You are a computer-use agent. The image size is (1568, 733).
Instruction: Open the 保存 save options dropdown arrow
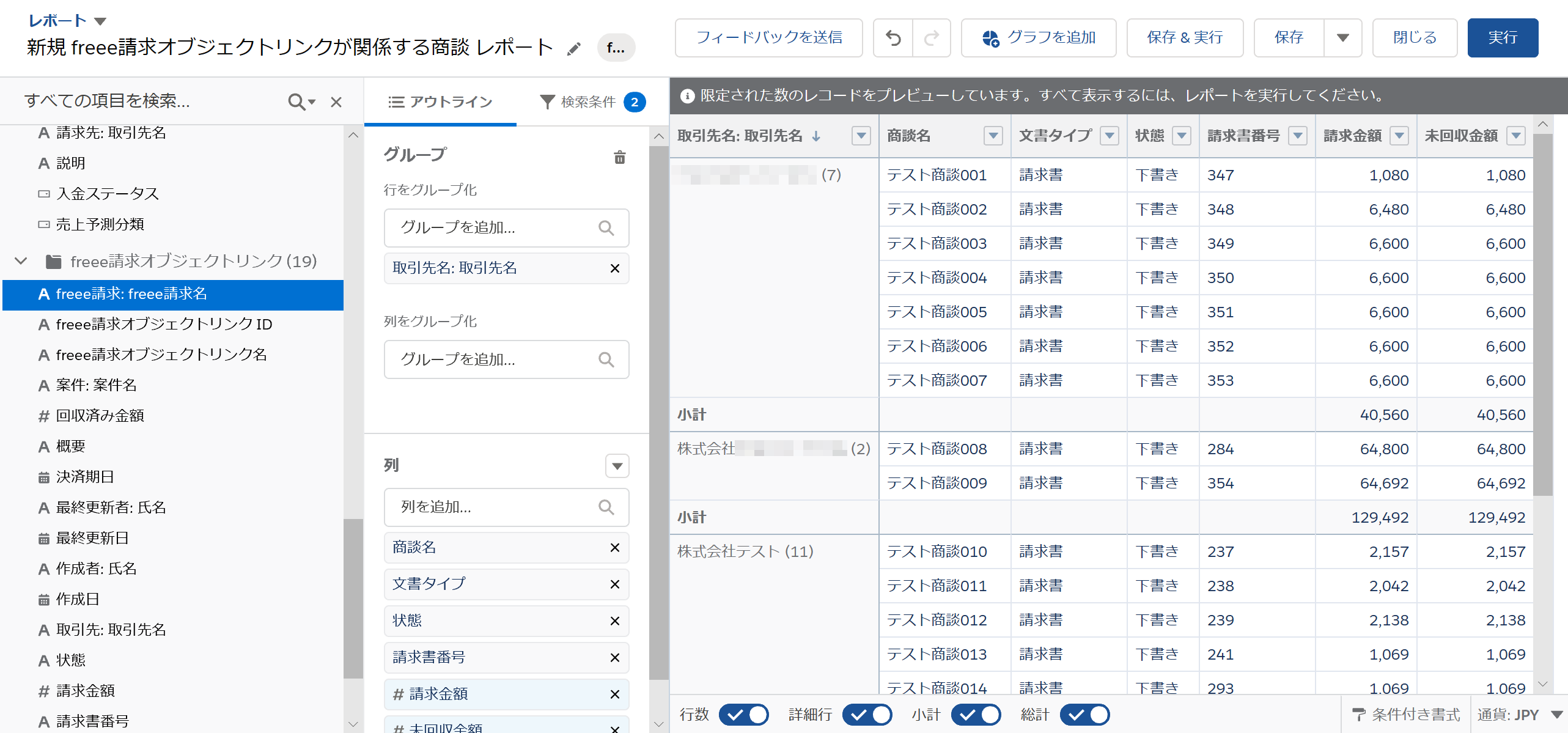tap(1342, 38)
